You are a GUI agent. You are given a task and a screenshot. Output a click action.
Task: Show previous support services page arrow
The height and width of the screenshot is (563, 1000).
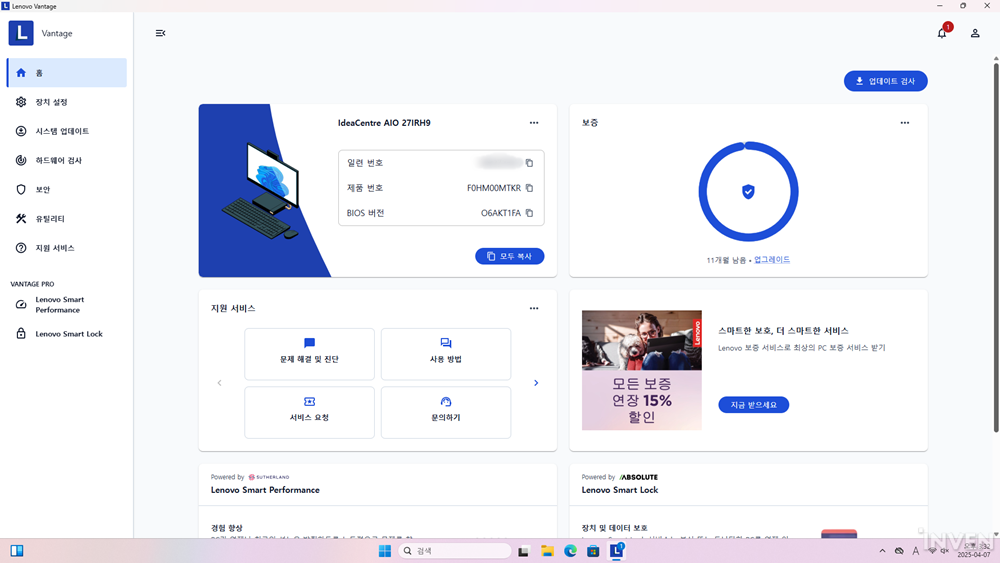coord(219,383)
